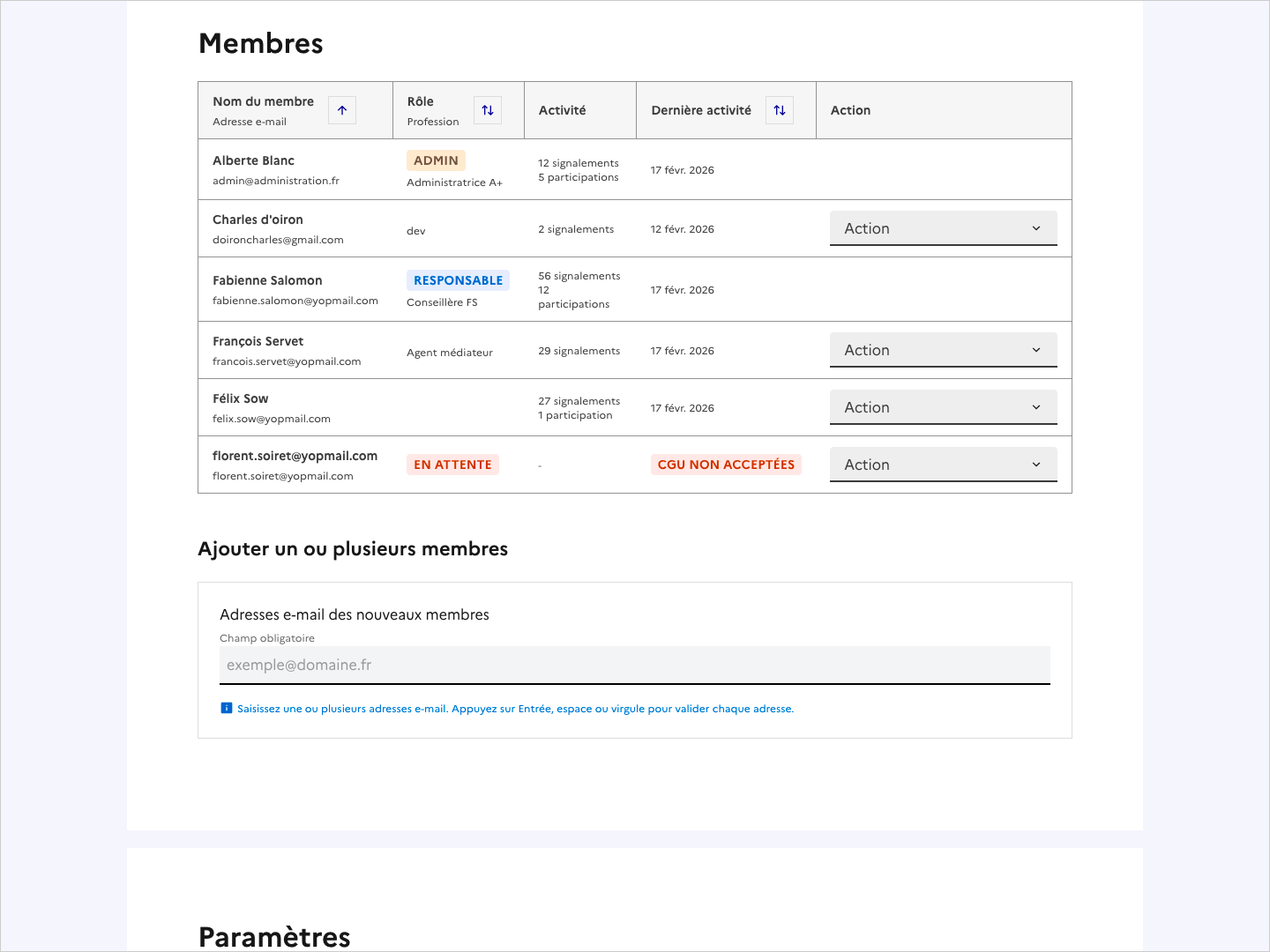Open Action dropdown for Charles d'oiron
This screenshot has height=952, width=1270.
(943, 228)
